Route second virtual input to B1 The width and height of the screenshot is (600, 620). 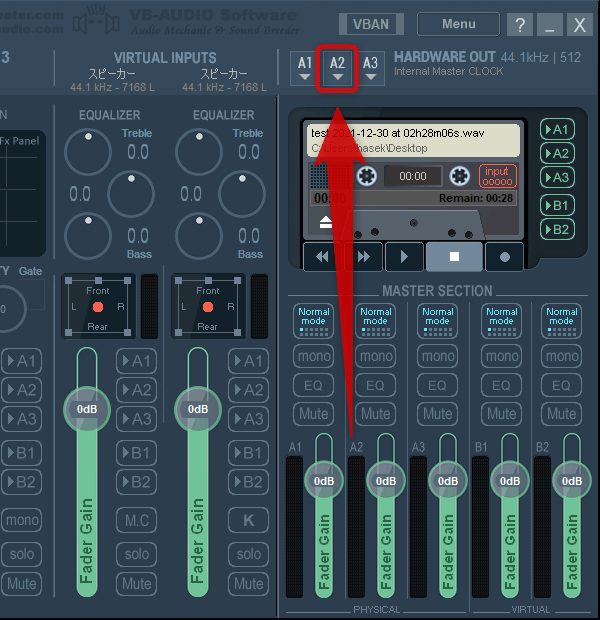coord(248,453)
